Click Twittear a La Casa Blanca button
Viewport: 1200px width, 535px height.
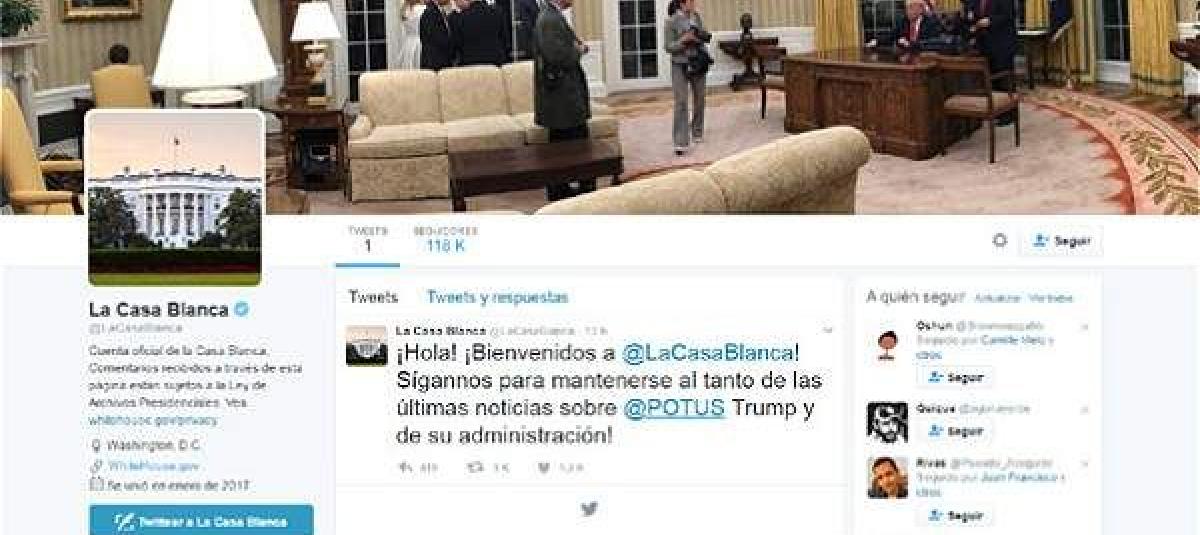coord(201,521)
